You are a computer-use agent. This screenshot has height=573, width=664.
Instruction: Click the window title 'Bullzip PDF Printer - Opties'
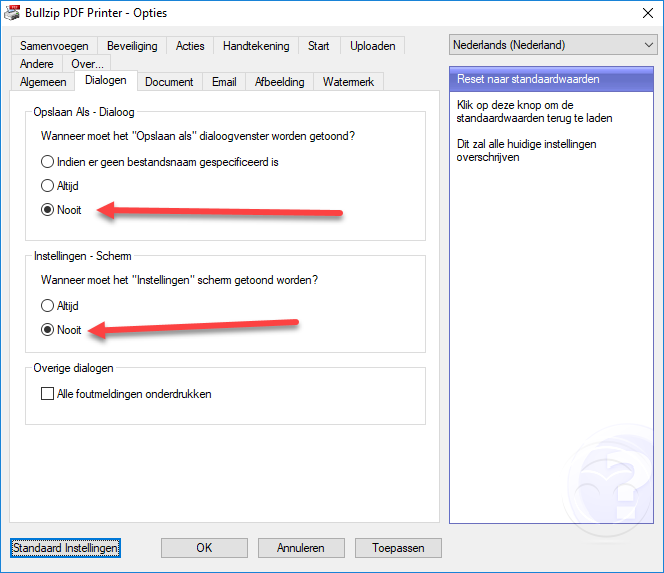click(96, 13)
